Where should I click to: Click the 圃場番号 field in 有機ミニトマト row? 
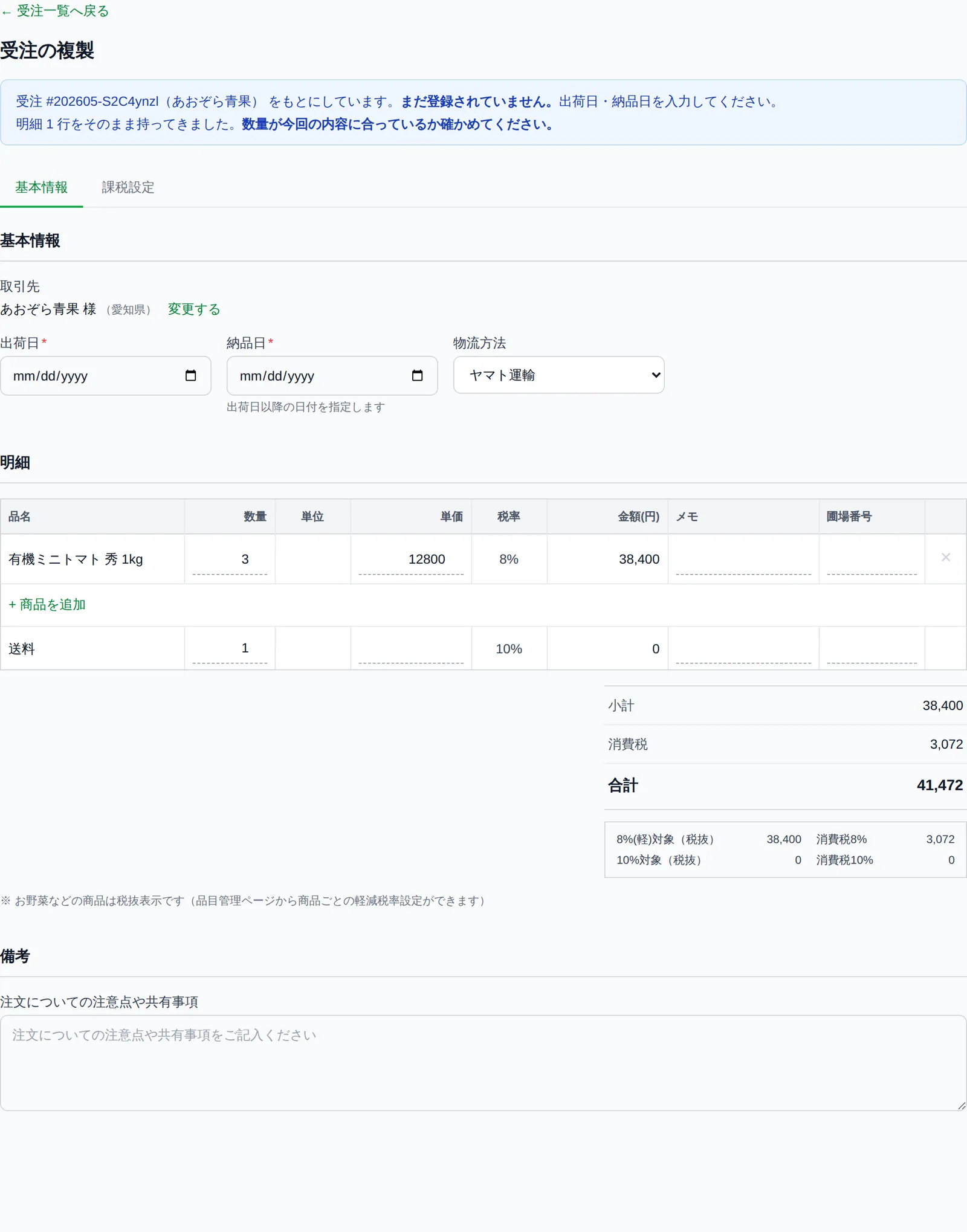[872, 560]
